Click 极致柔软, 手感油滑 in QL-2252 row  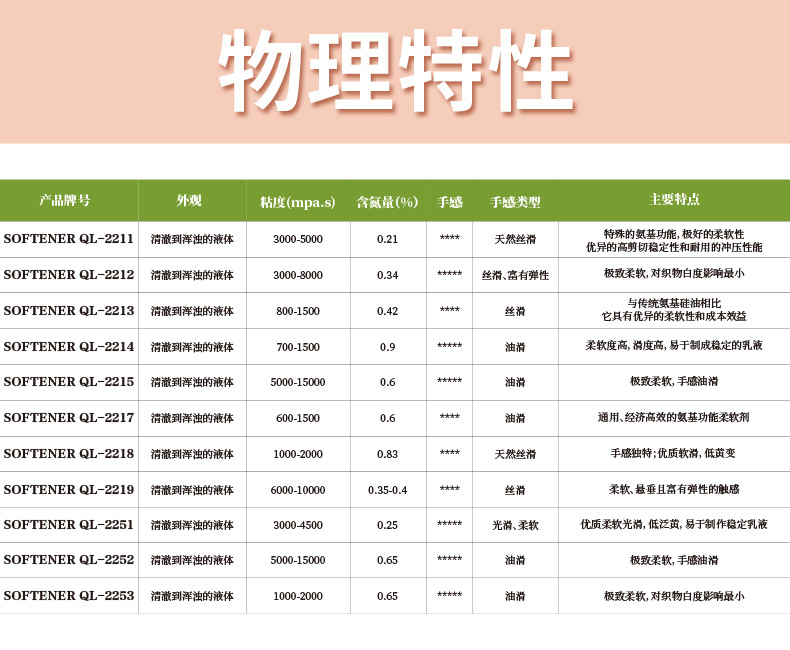674,560
